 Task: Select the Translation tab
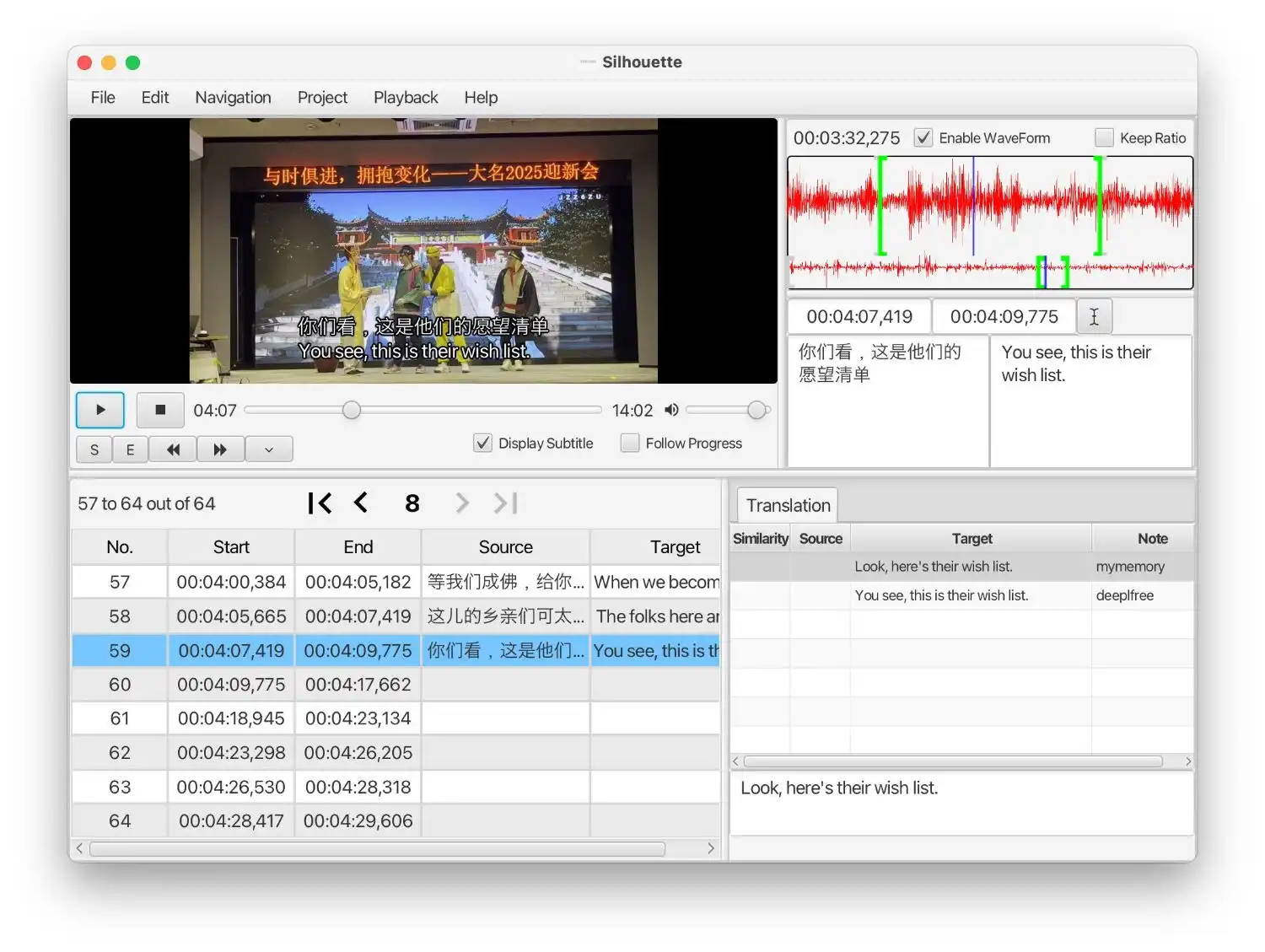point(788,505)
